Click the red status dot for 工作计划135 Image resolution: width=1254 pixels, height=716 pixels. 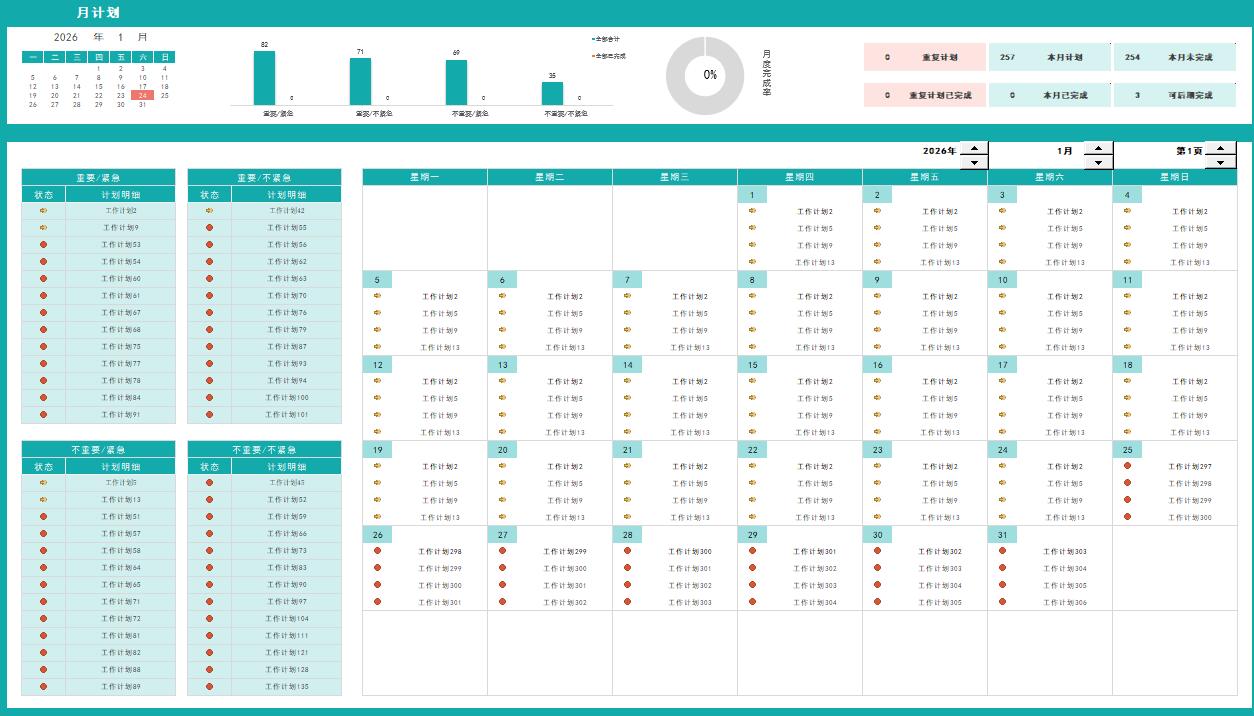[209, 687]
